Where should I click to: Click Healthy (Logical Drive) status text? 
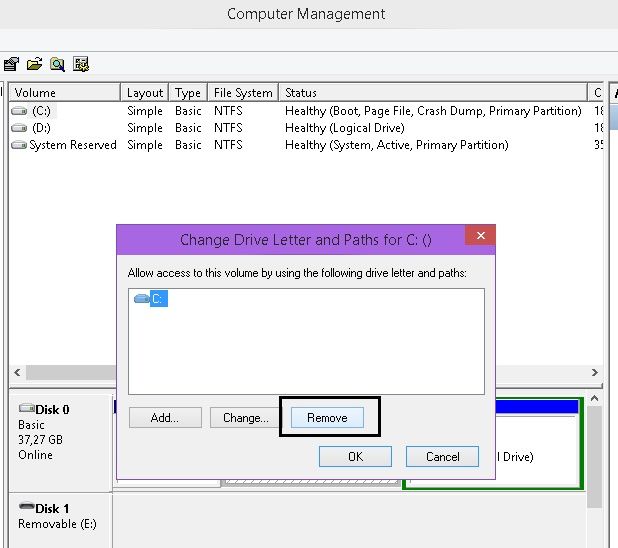(345, 128)
